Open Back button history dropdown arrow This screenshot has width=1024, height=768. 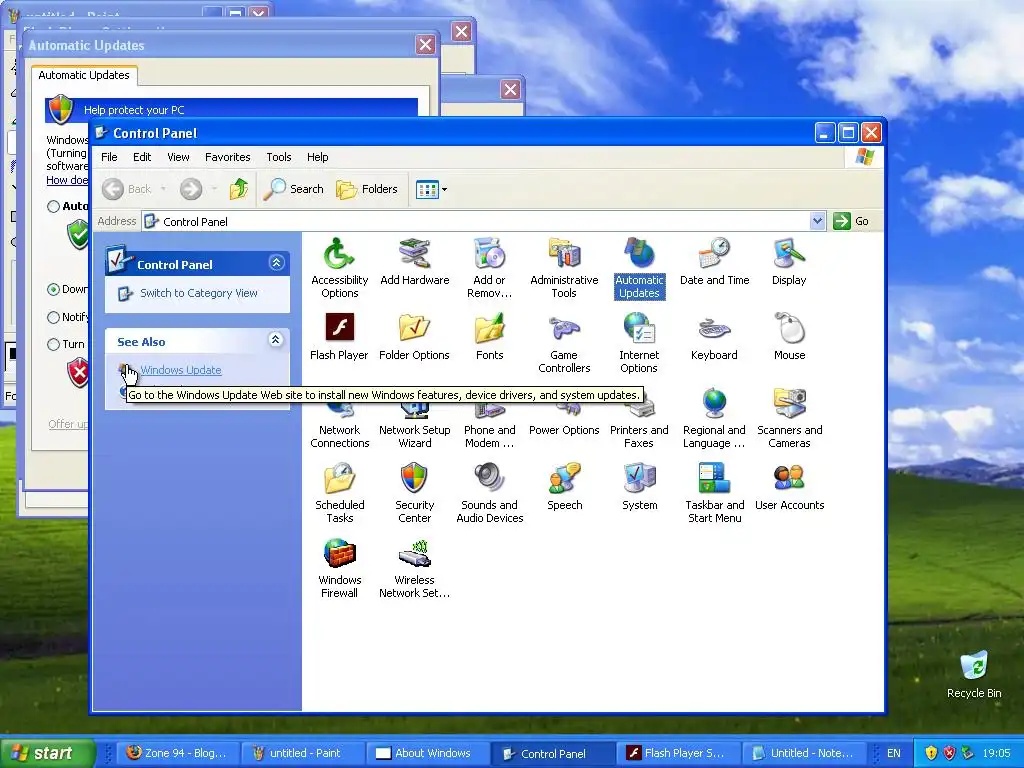[163, 189]
